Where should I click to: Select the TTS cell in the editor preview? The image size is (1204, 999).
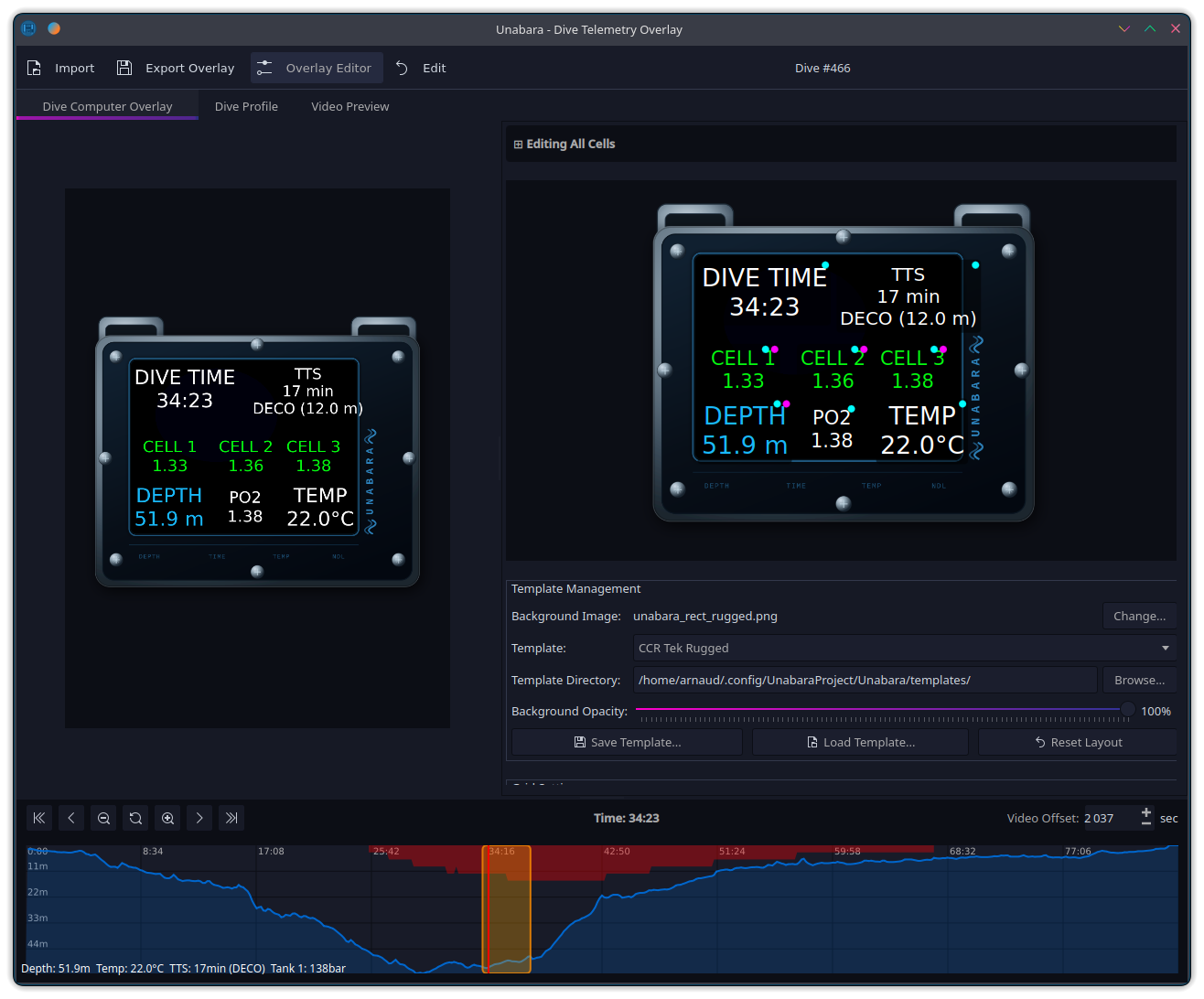[x=908, y=296]
